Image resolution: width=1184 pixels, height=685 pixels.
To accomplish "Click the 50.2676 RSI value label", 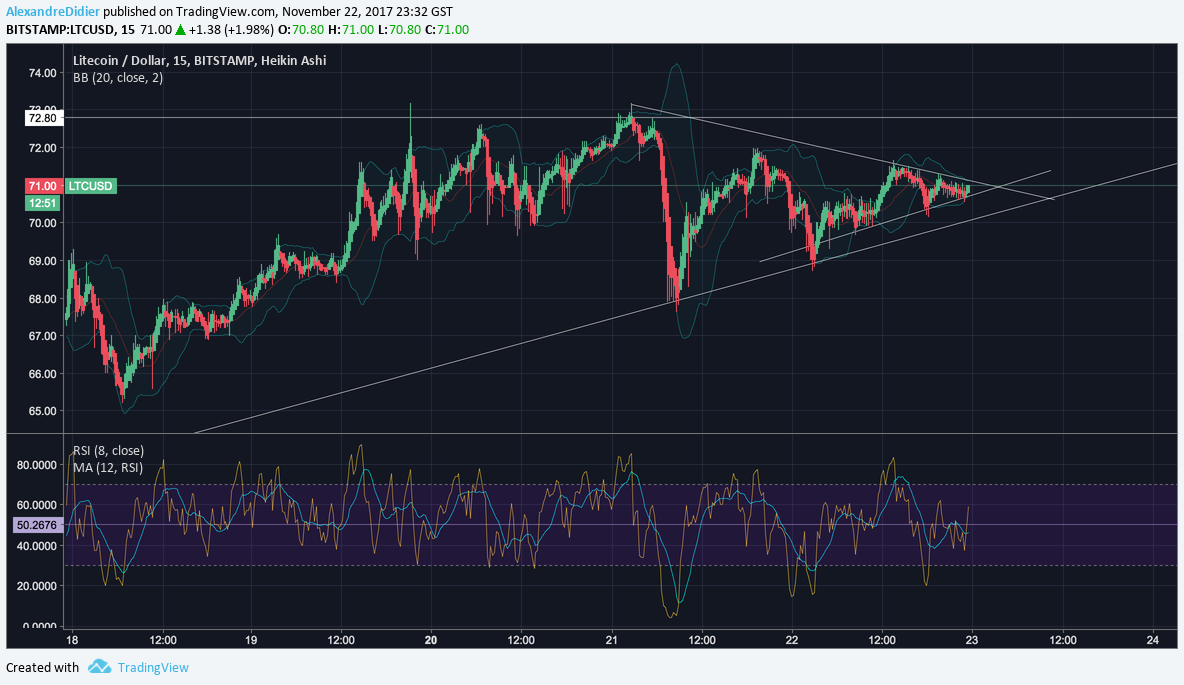I will pyautogui.click(x=37, y=525).
